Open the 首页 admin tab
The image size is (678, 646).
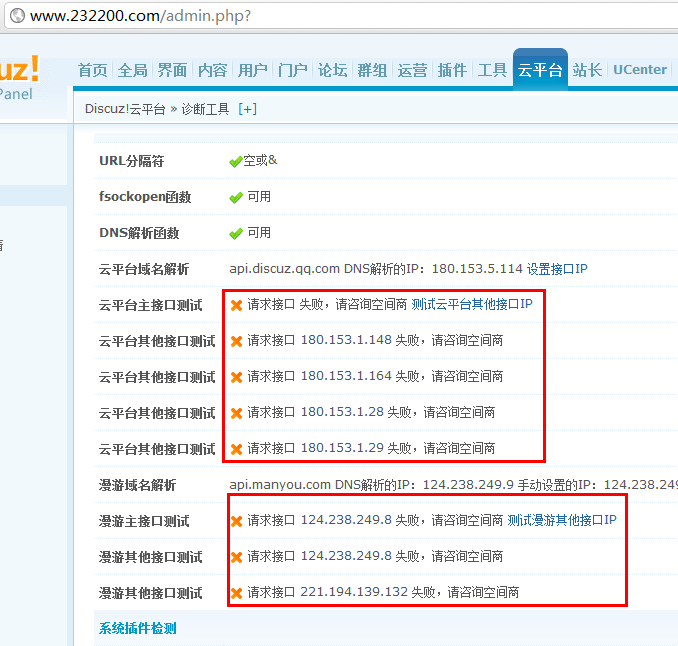point(93,70)
